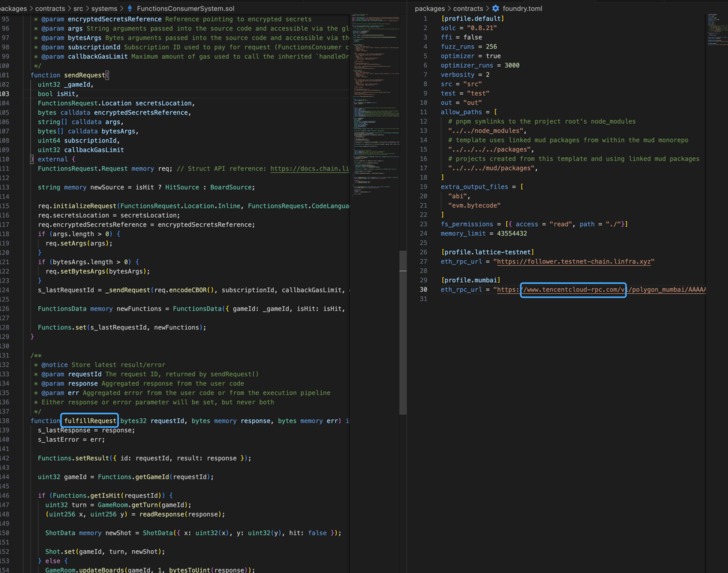
Task: Click the 'fuzz_runs = 256' setting
Action: pos(468,46)
